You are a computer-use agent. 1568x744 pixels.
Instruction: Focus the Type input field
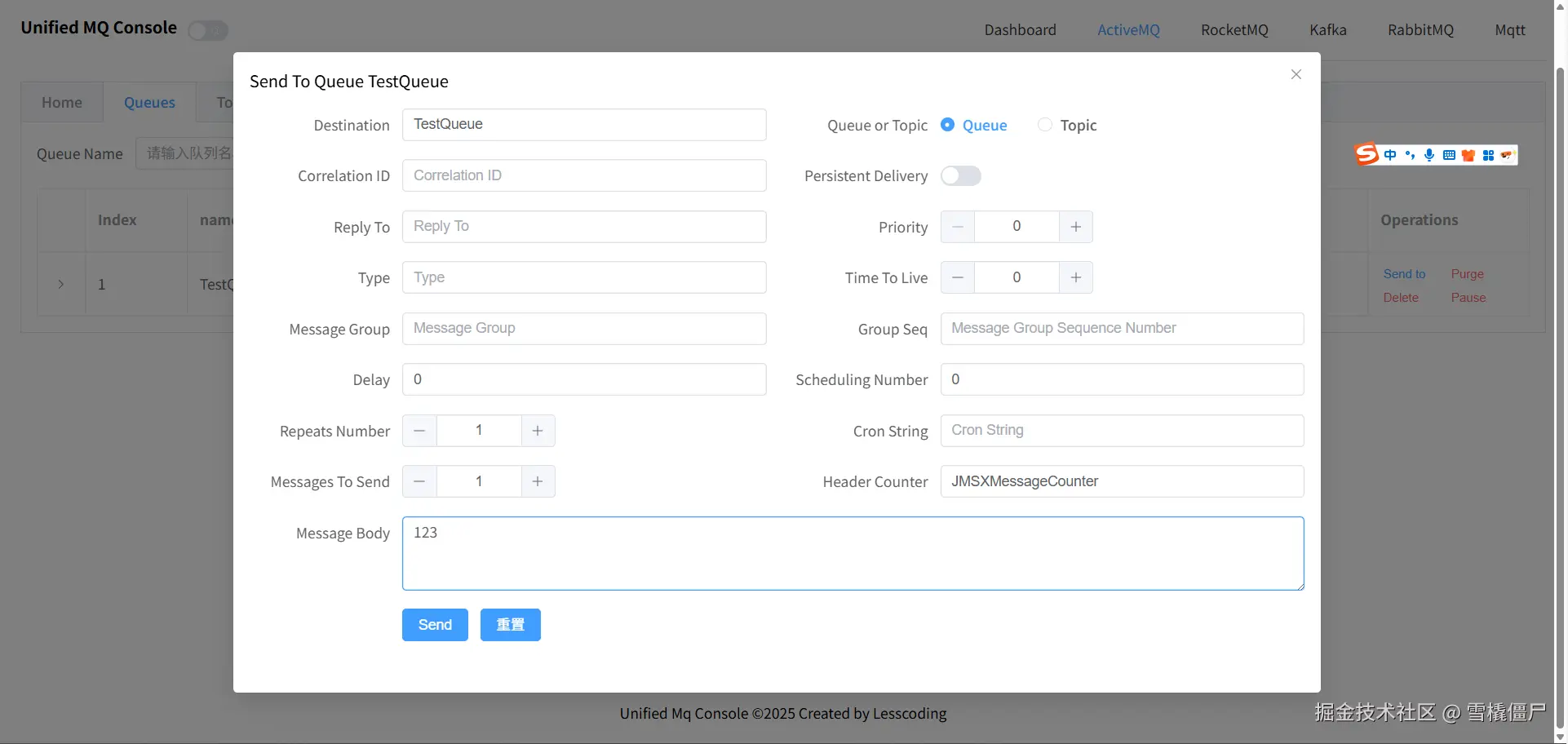coord(584,277)
